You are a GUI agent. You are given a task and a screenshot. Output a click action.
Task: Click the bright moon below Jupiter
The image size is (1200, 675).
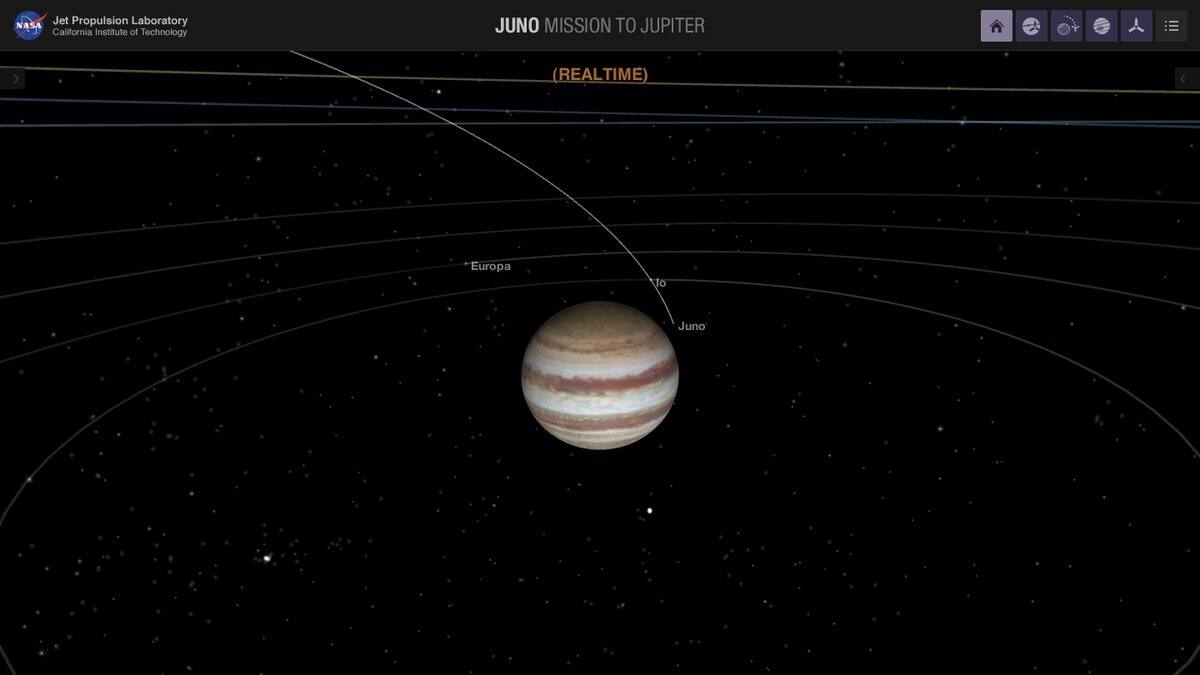[650, 511]
